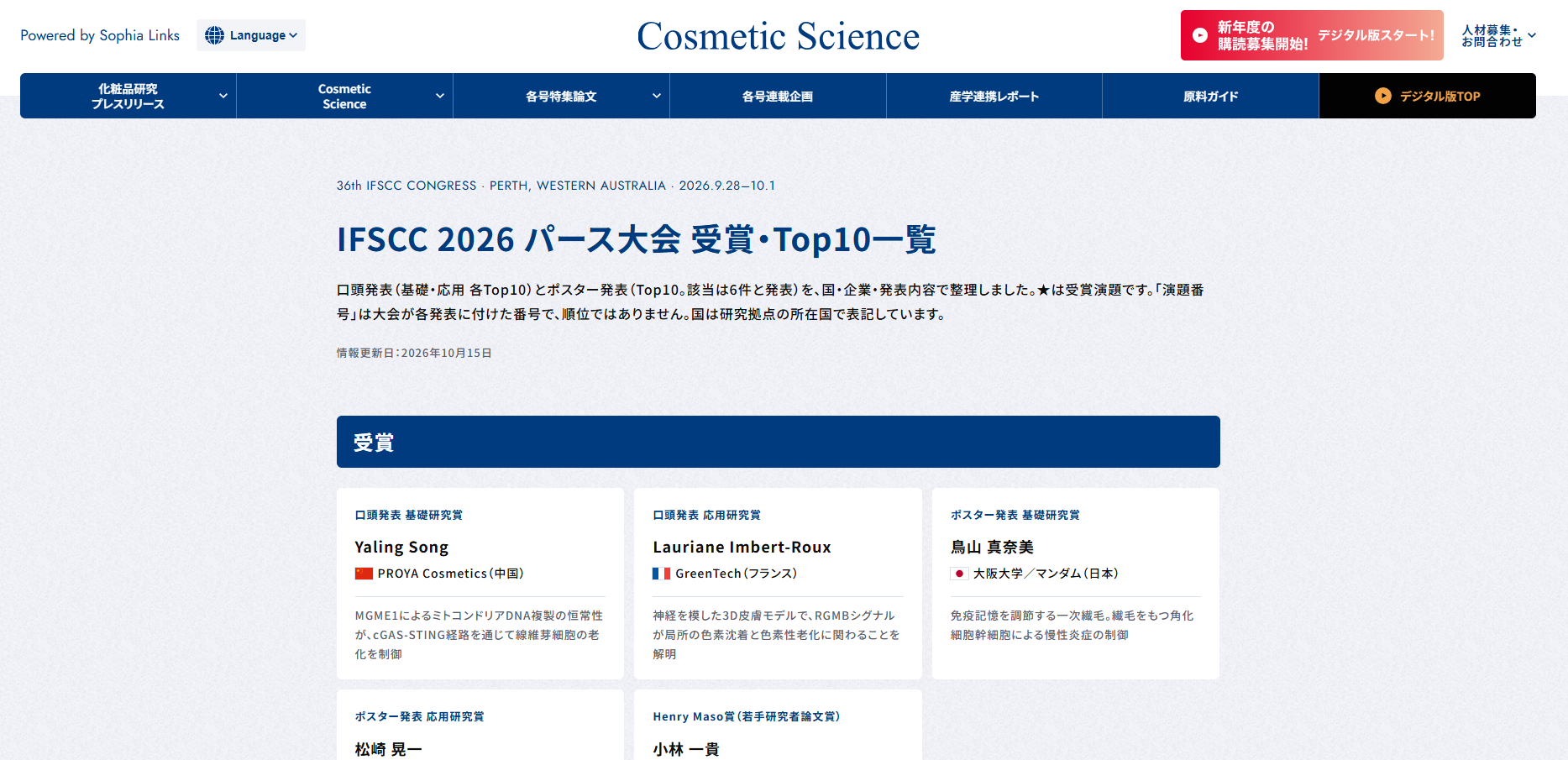Click the 新年度の購読募集開始 red banner
1568x760 pixels.
click(x=1312, y=35)
